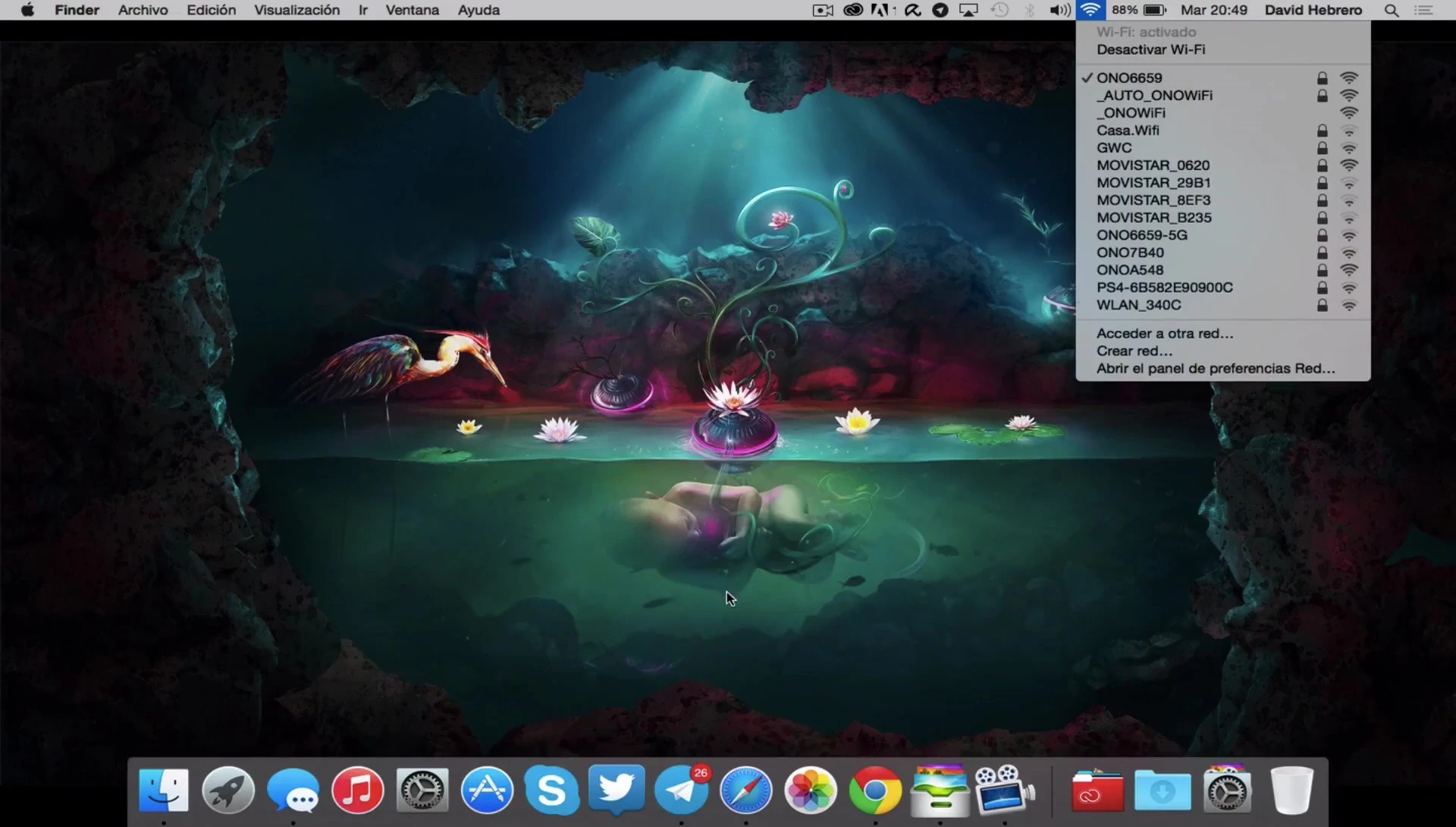Viewport: 1456px width, 827px height.
Task: Open the Visualización menu
Action: [x=297, y=10]
